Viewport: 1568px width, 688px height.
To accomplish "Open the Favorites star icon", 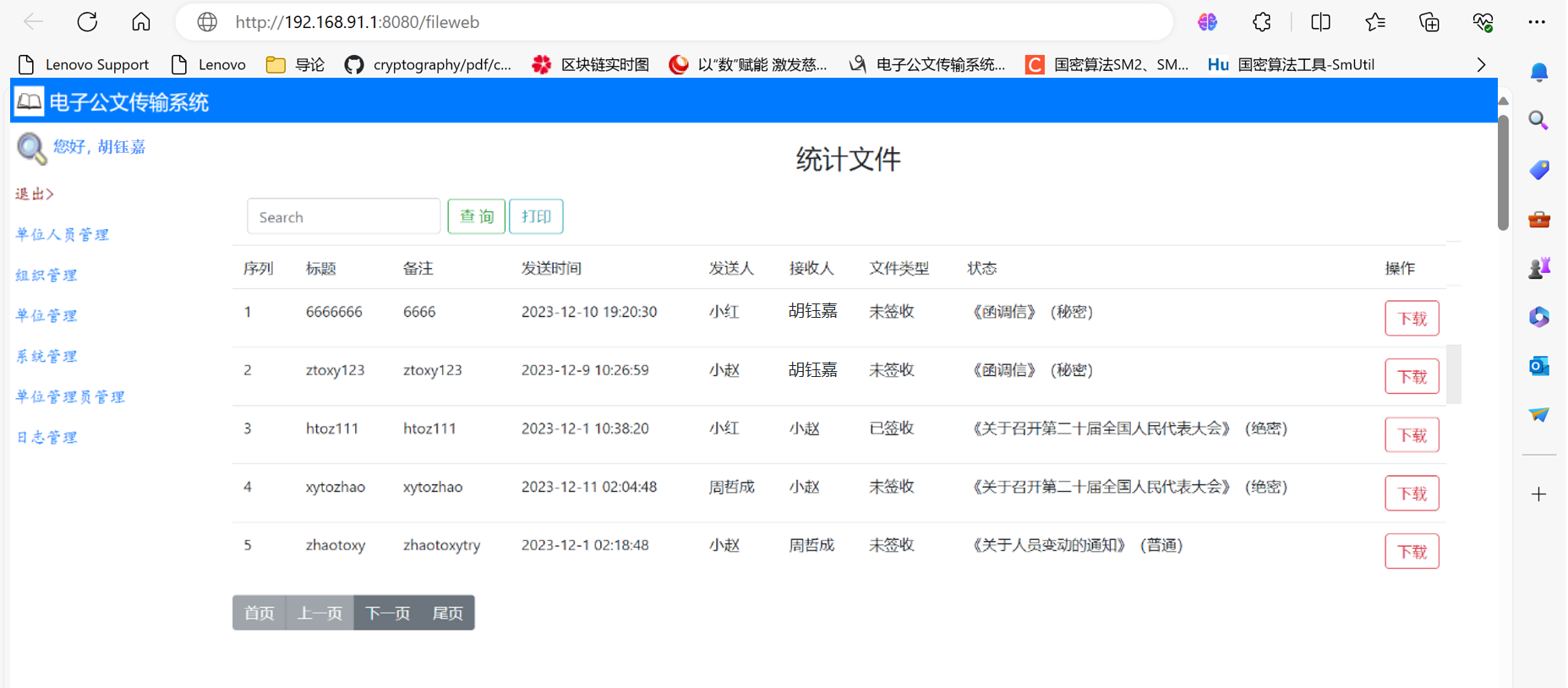I will pos(1375,22).
